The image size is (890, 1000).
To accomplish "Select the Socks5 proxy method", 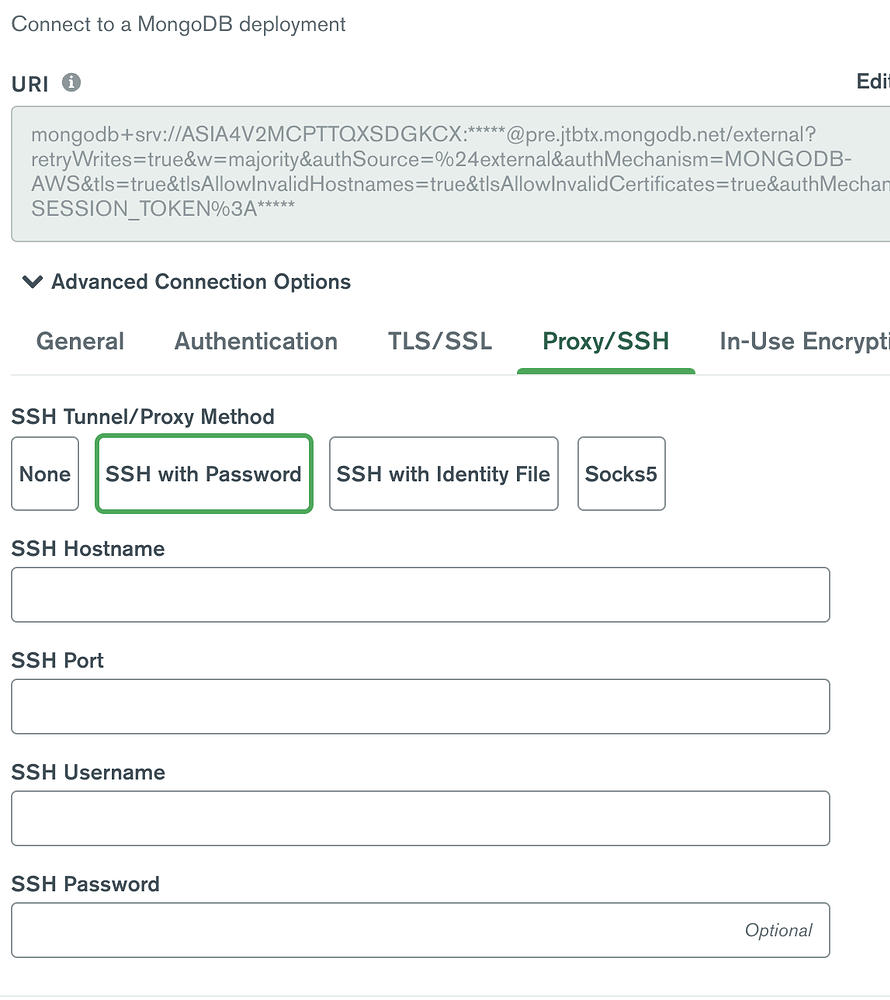I will (x=621, y=474).
